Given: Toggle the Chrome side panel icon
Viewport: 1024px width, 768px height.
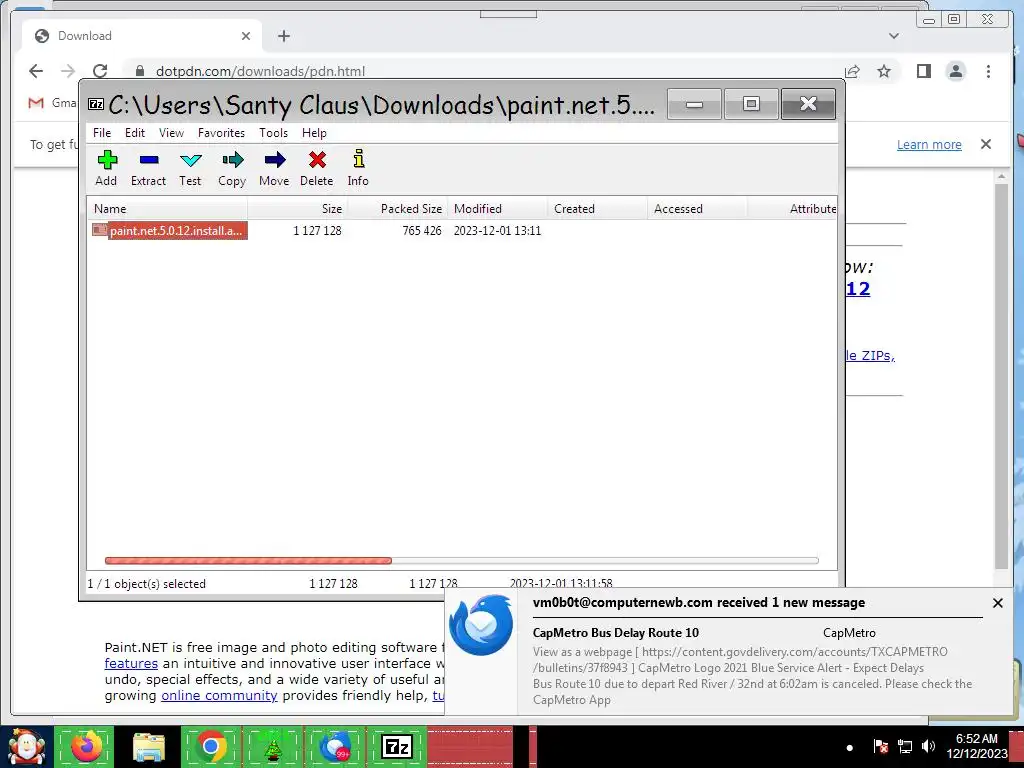Looking at the screenshot, I should point(923,71).
